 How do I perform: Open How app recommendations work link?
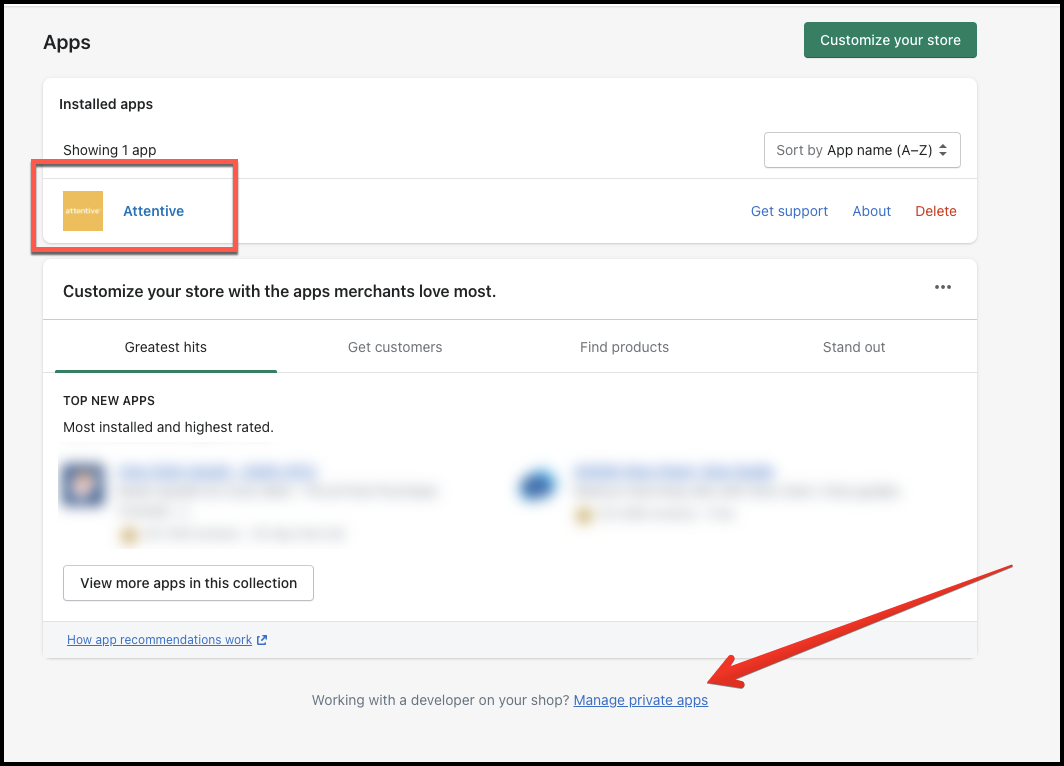(159, 640)
